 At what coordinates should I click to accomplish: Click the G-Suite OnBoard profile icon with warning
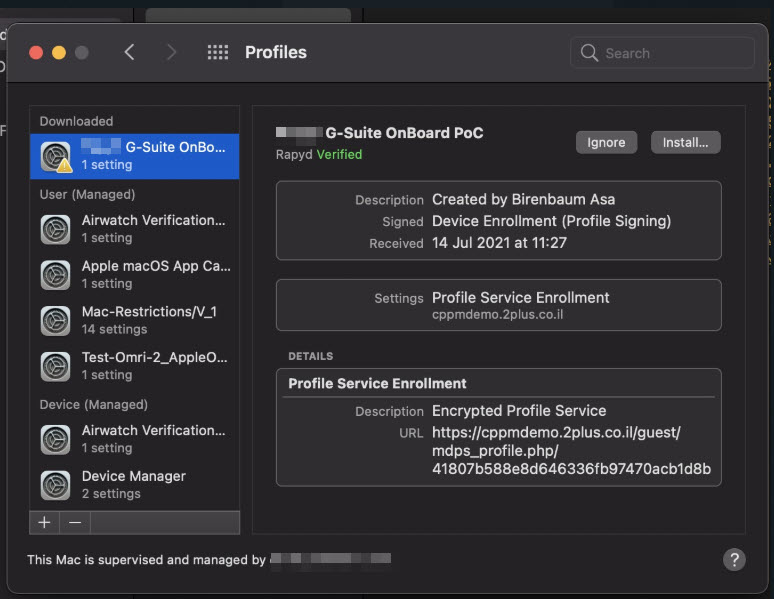(x=56, y=156)
